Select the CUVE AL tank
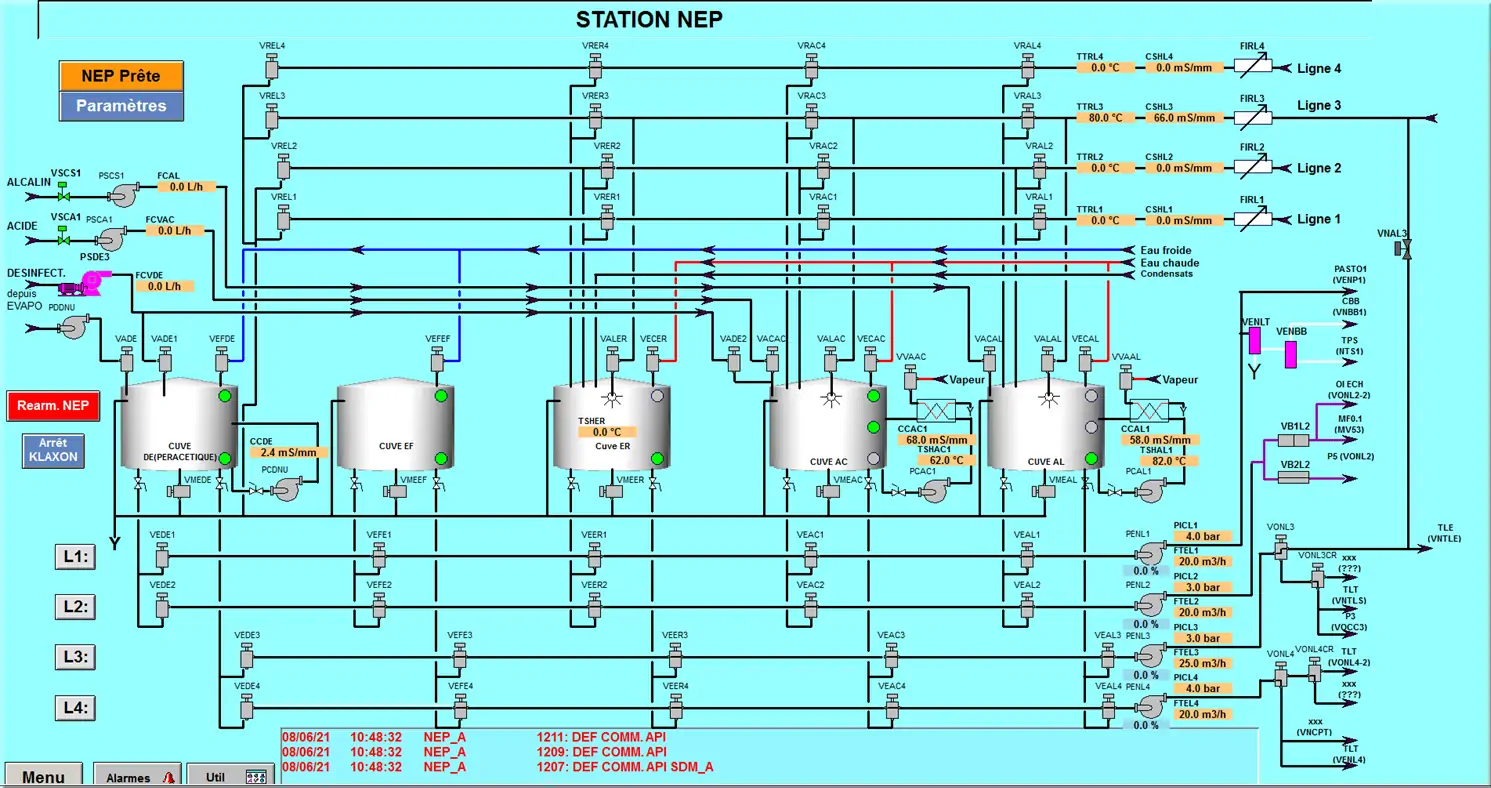This screenshot has width=1491, height=788. [x=1047, y=425]
